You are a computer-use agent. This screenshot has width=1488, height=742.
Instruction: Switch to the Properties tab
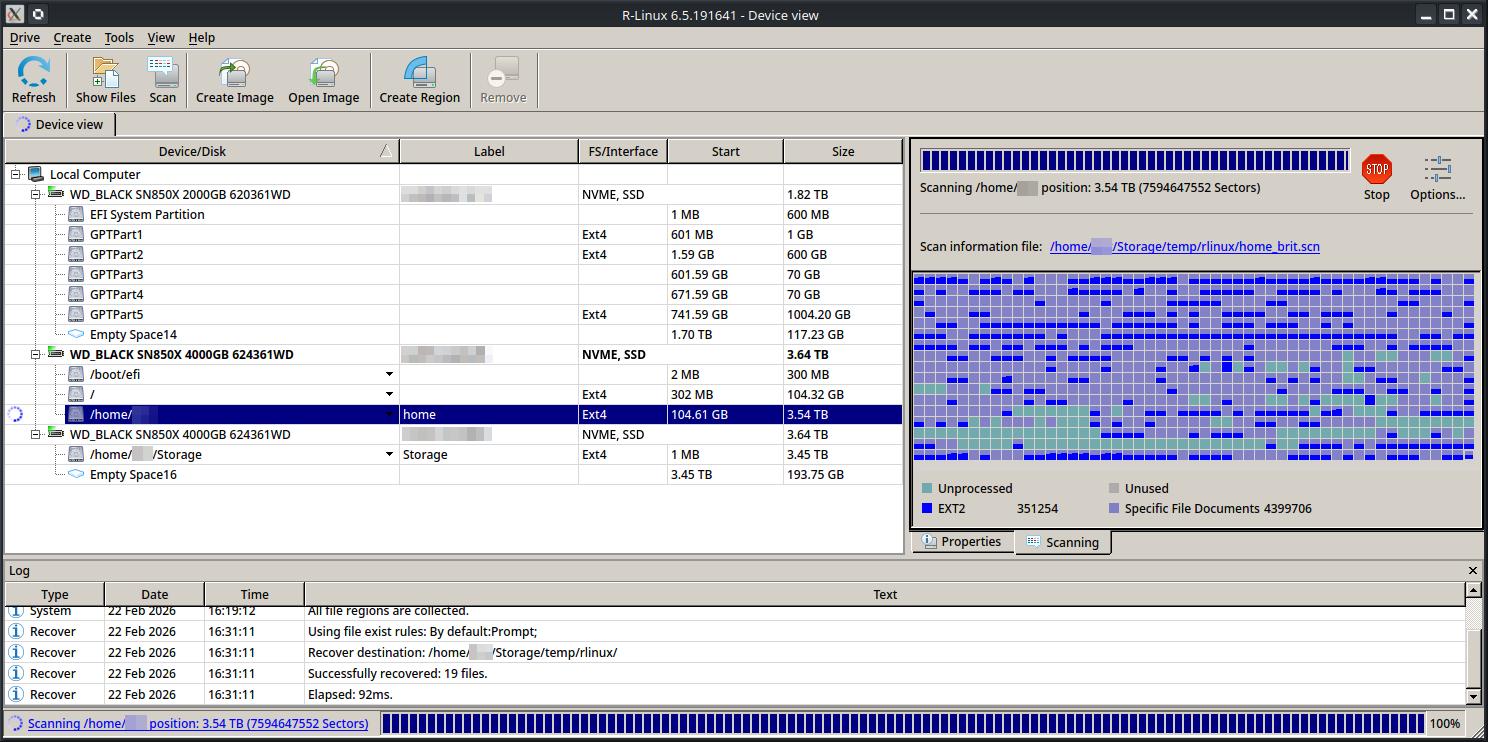[x=962, y=541]
